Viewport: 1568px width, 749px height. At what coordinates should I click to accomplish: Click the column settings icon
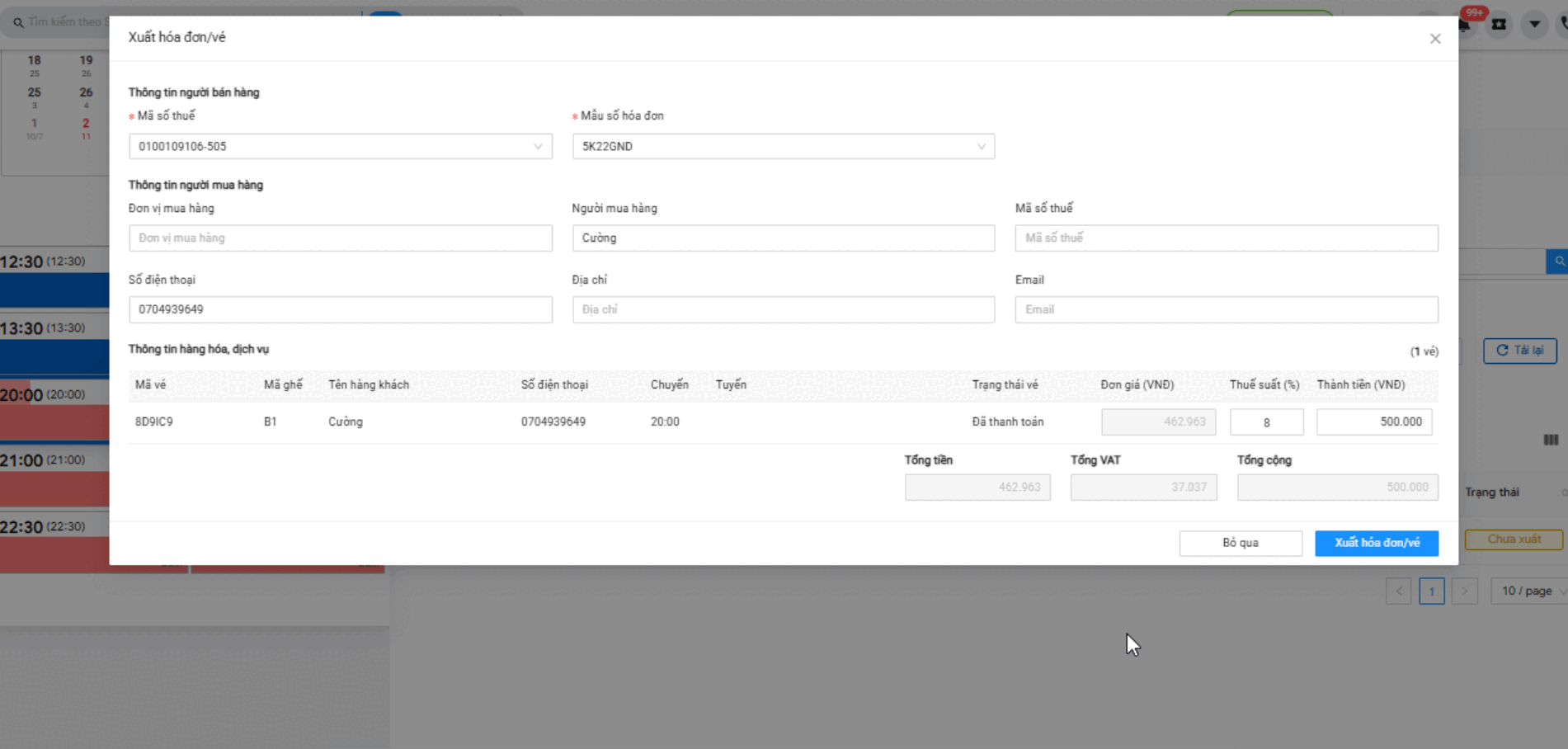(x=1551, y=440)
